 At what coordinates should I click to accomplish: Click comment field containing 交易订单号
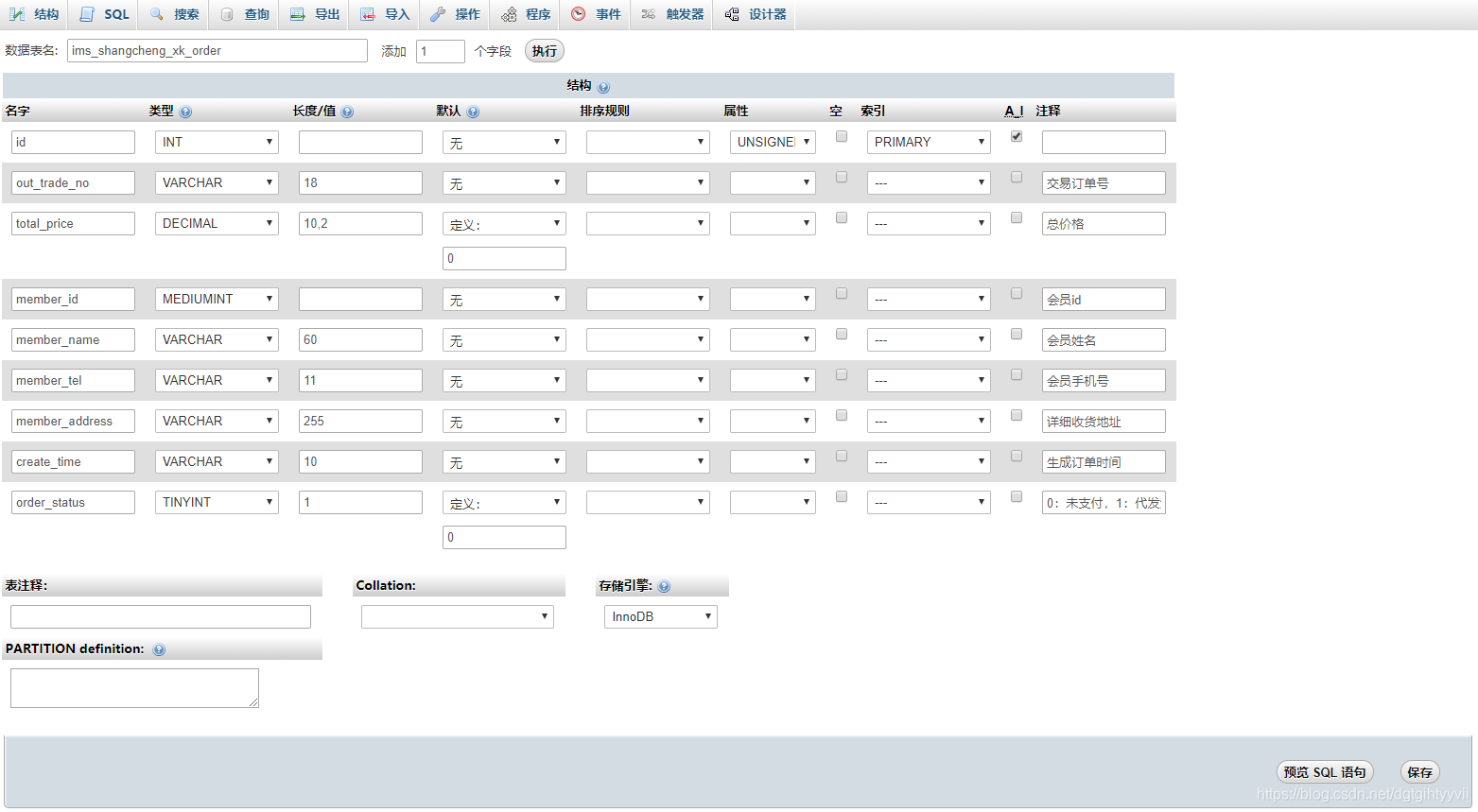click(1104, 182)
